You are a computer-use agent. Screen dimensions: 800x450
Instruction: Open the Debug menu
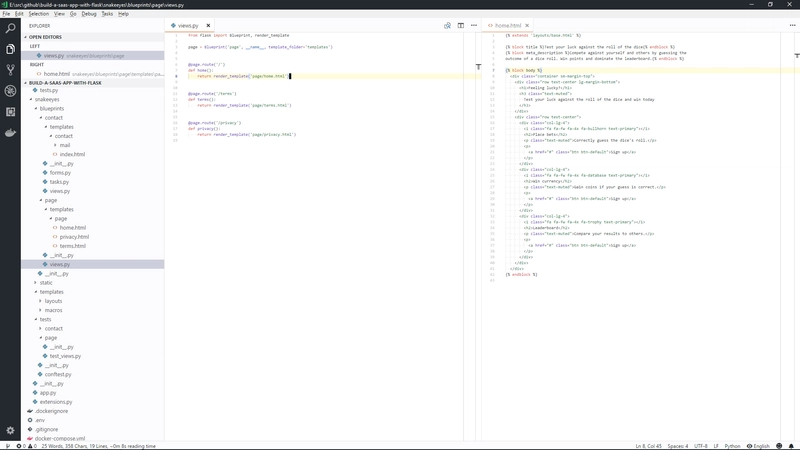click(x=89, y=14)
